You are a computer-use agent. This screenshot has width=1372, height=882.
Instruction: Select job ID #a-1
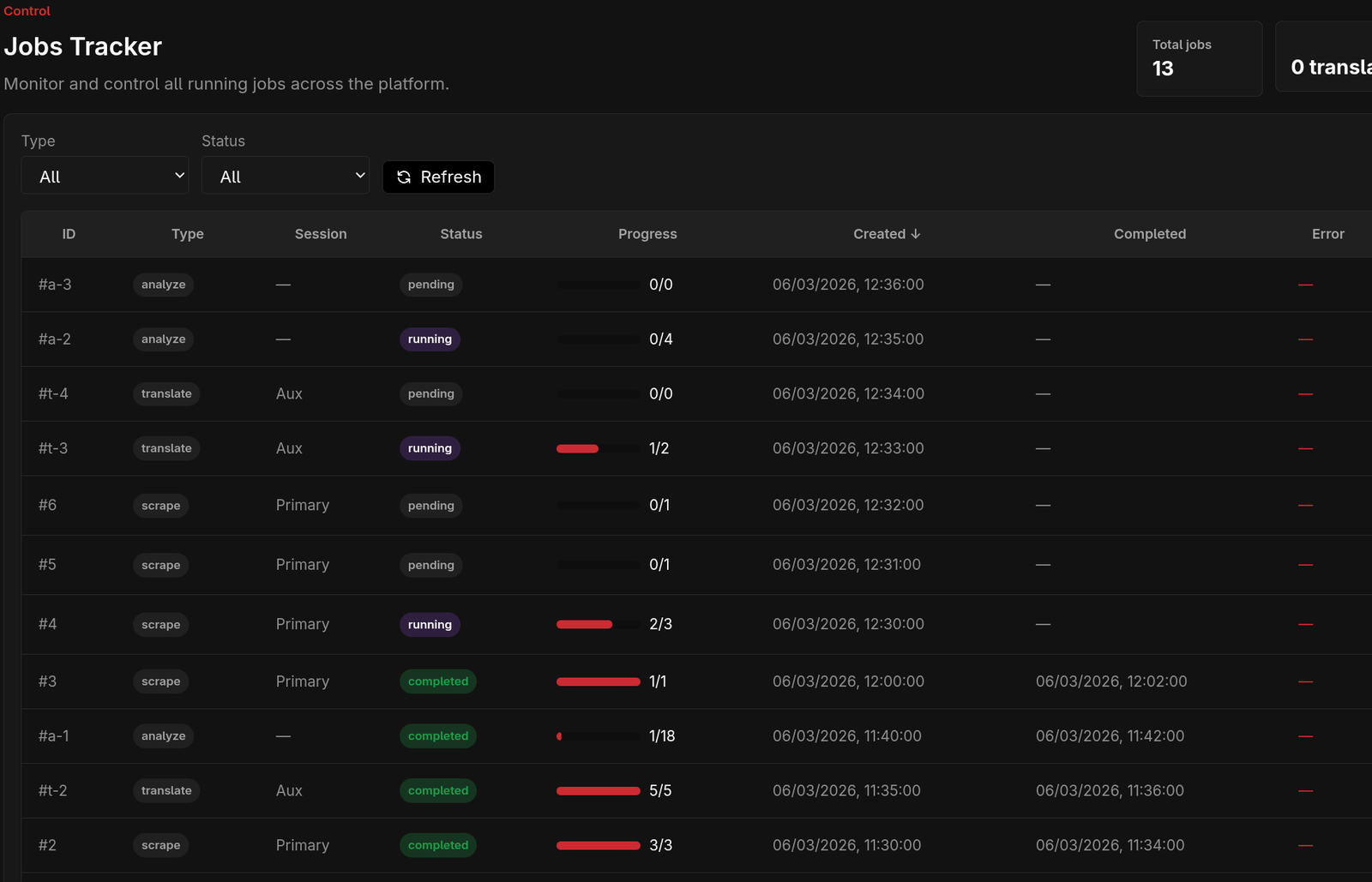[53, 736]
